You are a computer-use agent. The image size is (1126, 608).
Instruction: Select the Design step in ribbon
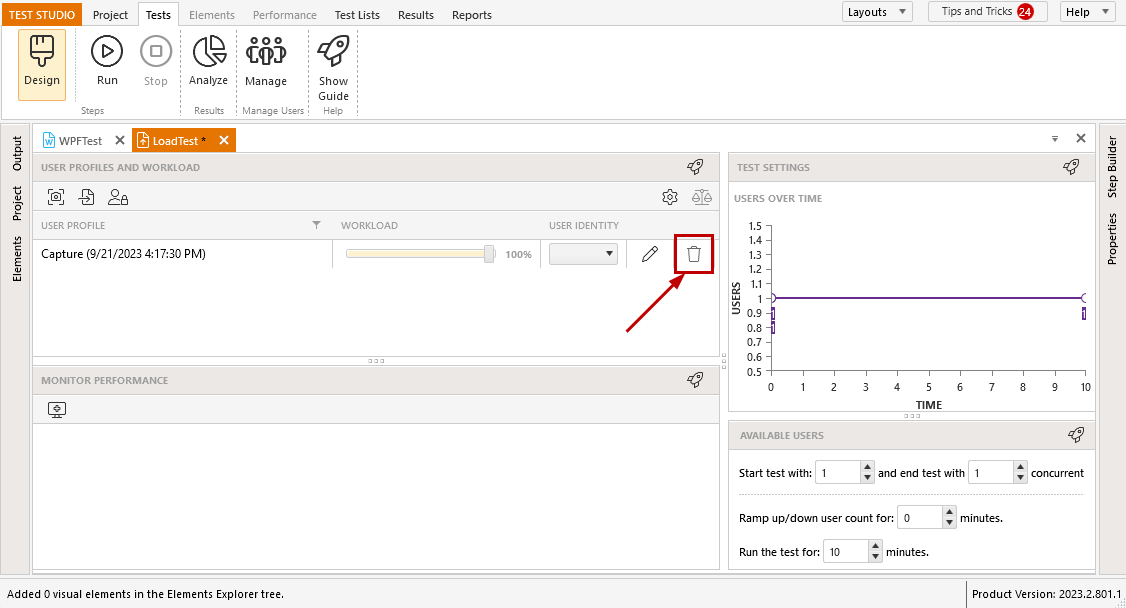point(42,64)
